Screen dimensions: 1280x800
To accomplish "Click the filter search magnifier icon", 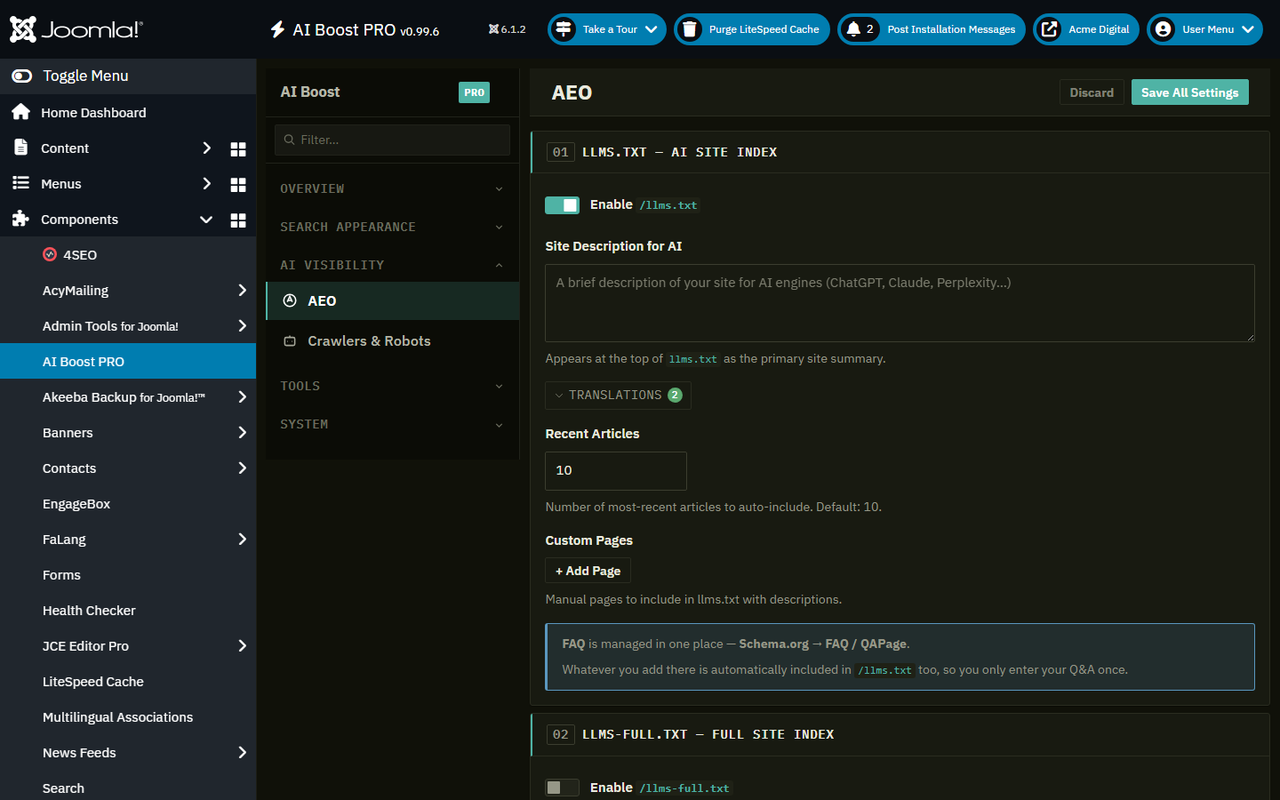I will [x=290, y=140].
